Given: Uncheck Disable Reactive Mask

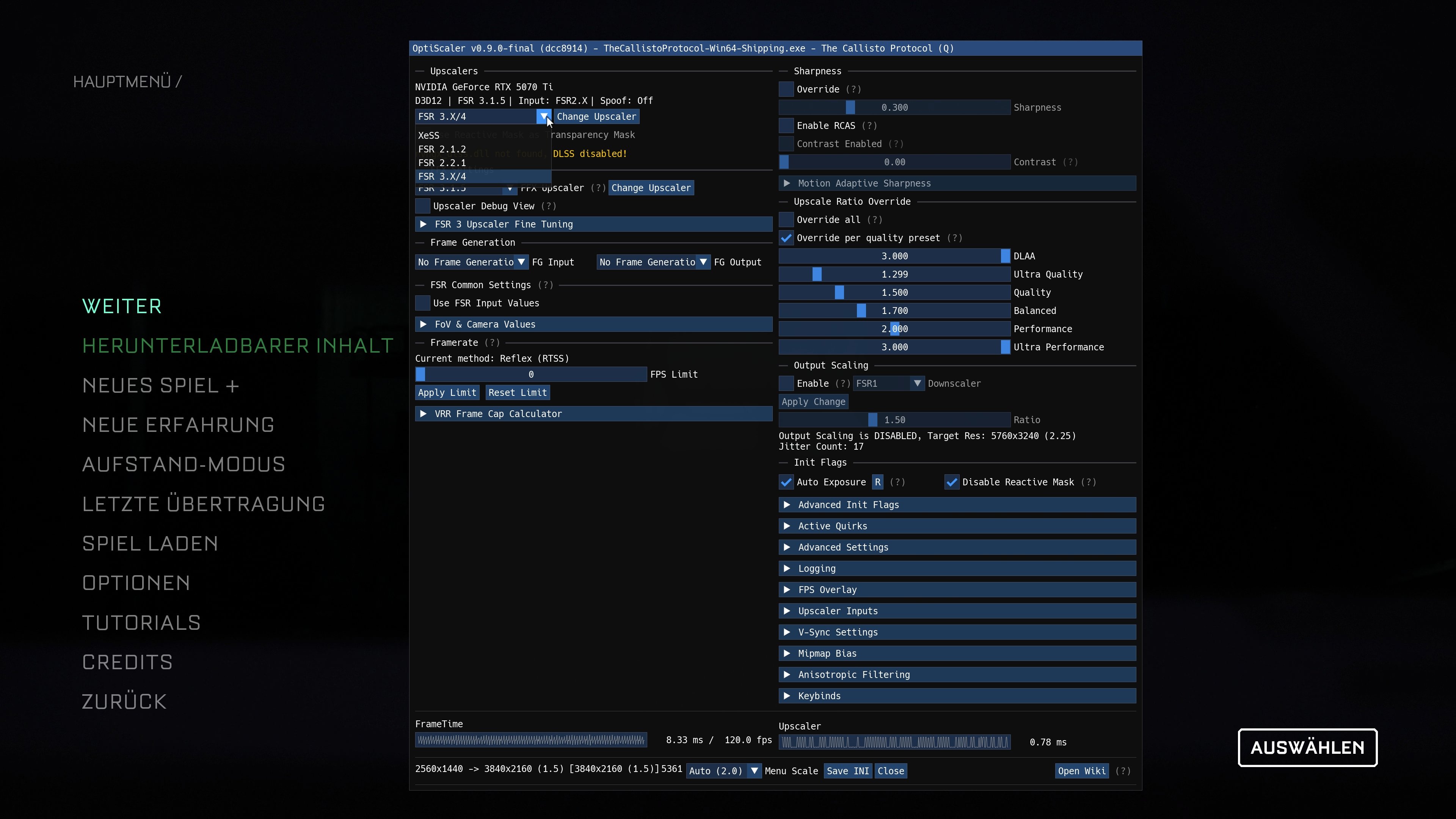Looking at the screenshot, I should point(952,482).
